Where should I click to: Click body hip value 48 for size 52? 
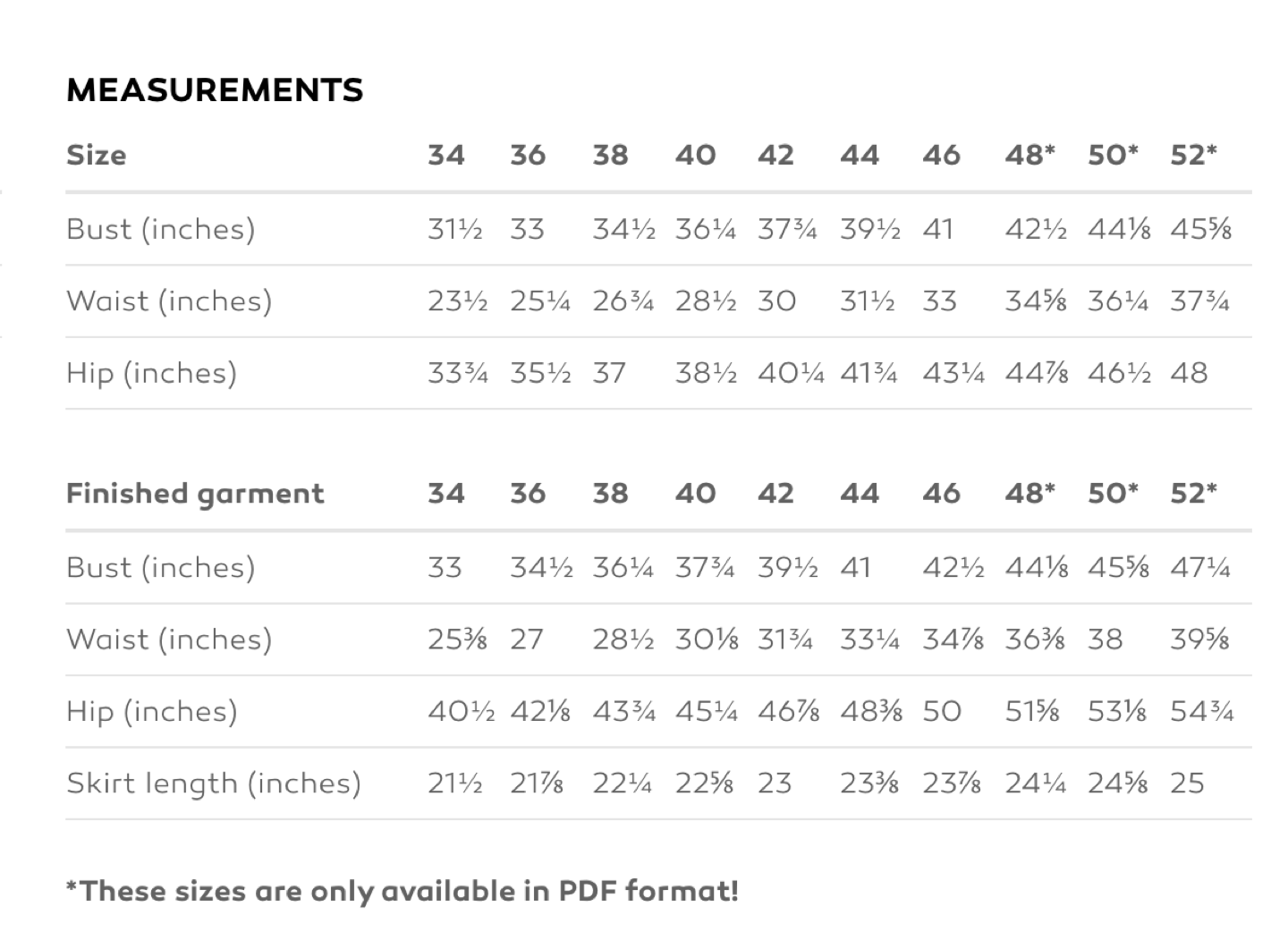coord(1189,372)
